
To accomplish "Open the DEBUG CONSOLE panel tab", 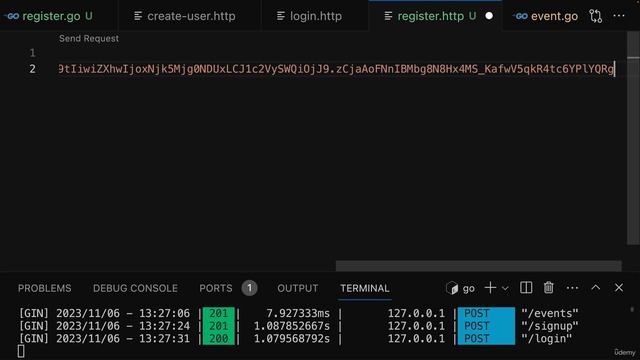I will pyautogui.click(x=135, y=288).
